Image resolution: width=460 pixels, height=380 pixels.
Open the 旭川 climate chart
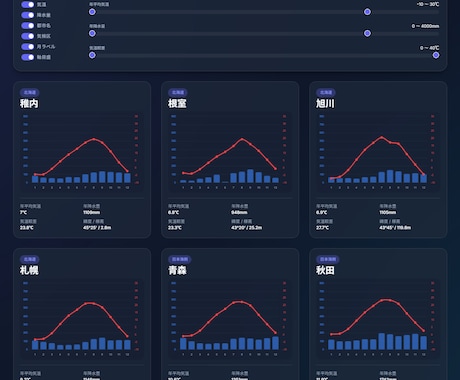tap(378, 152)
